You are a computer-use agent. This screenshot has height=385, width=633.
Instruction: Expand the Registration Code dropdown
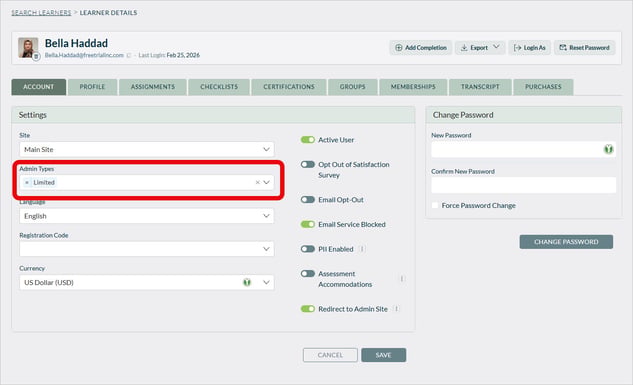pyautogui.click(x=147, y=249)
